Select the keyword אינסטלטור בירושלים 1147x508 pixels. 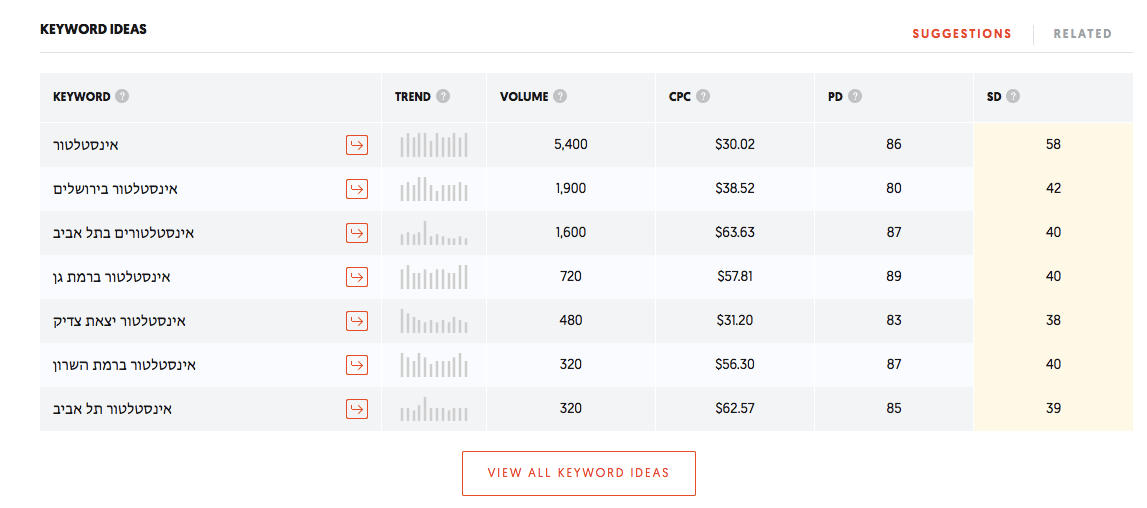[x=116, y=189]
